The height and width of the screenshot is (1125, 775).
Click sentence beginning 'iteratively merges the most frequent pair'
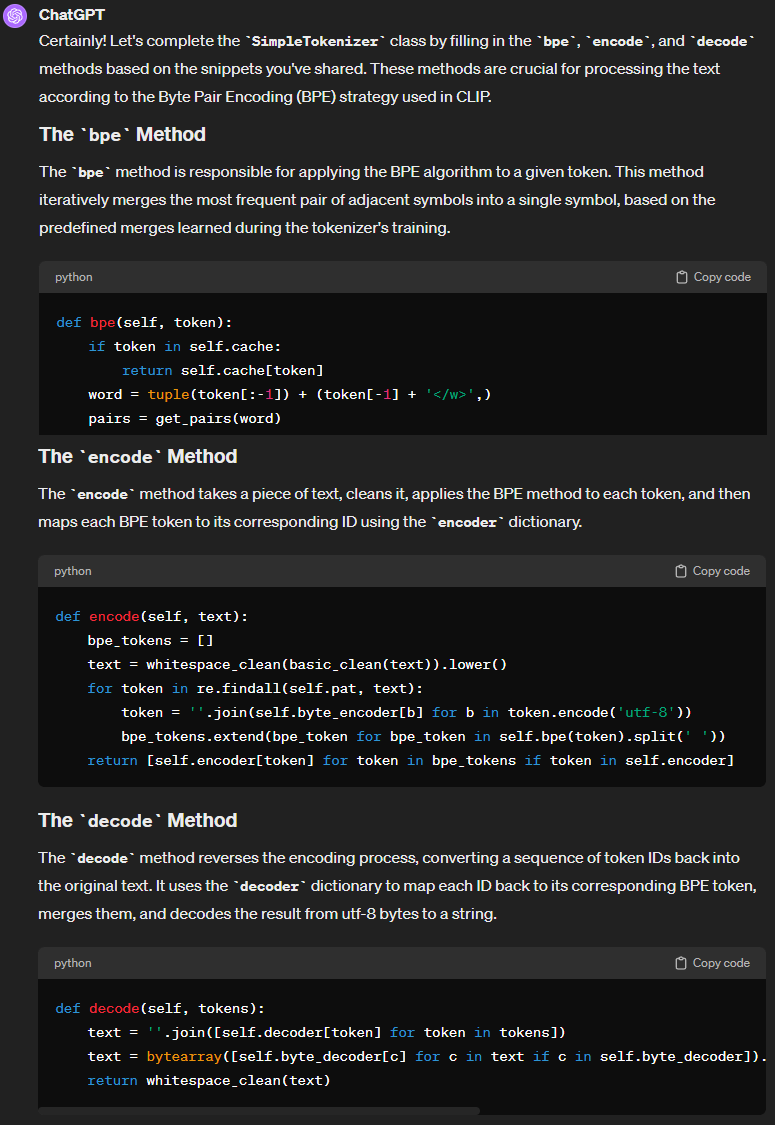coord(377,199)
